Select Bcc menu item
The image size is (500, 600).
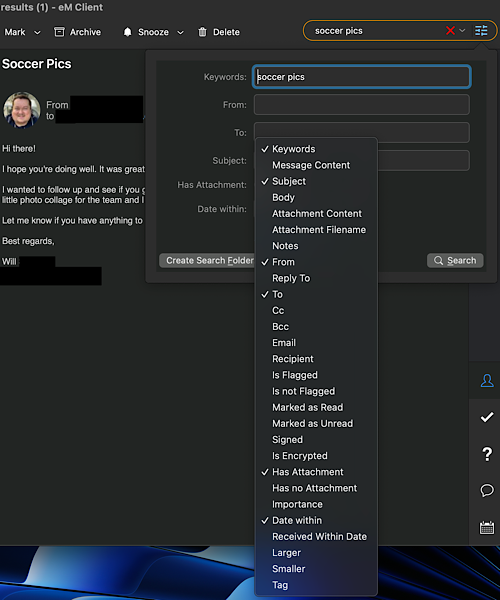pos(316,326)
